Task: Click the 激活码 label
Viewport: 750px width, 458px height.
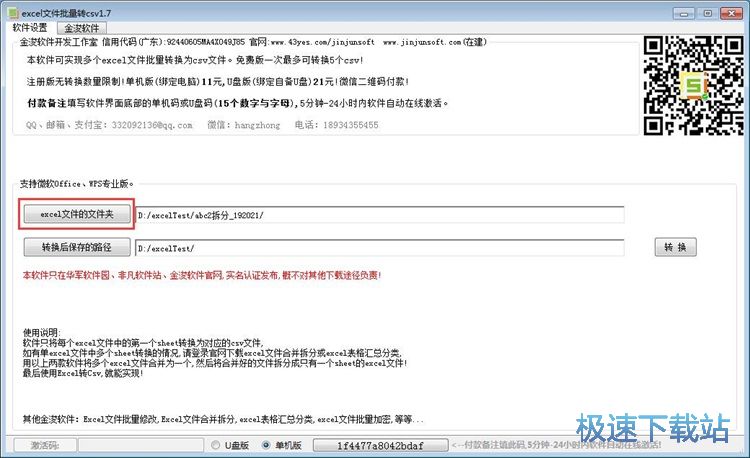Action: pyautogui.click(x=44, y=445)
